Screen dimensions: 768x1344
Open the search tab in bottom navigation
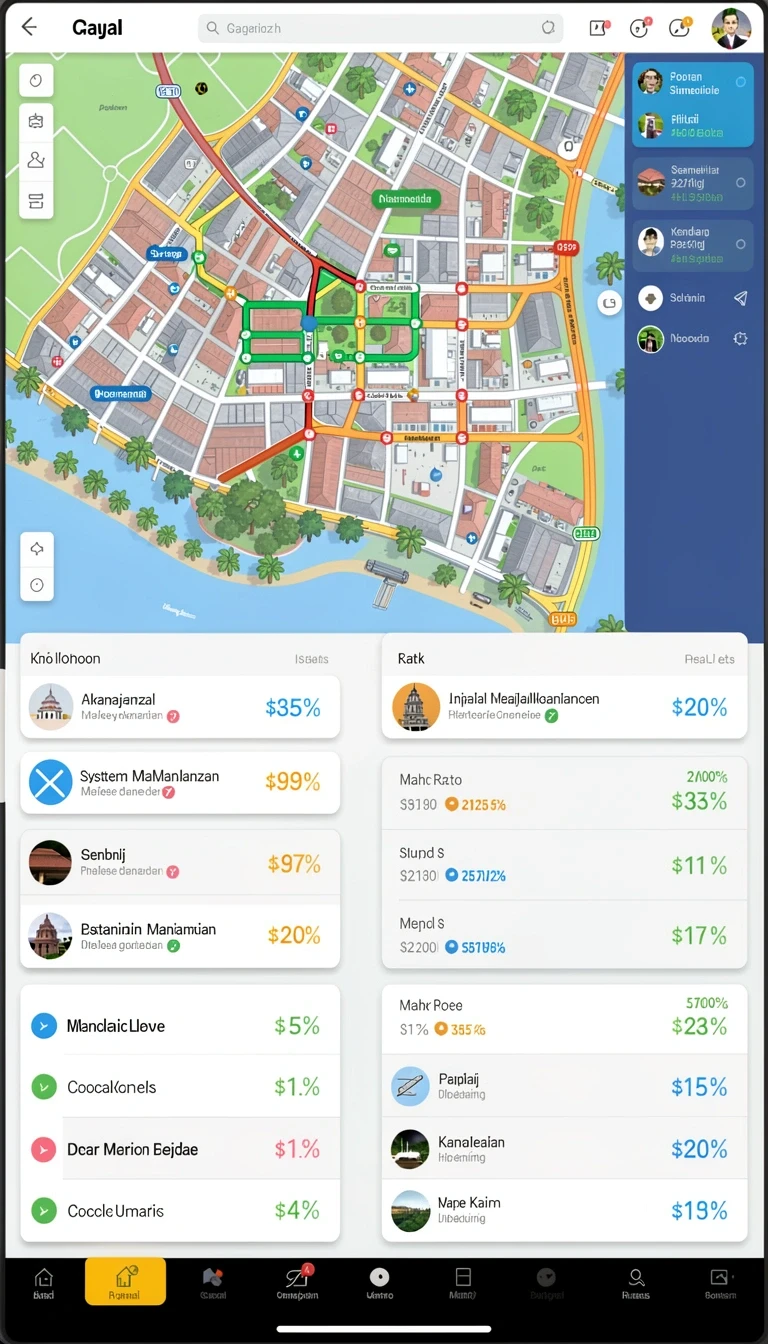pos(635,1283)
